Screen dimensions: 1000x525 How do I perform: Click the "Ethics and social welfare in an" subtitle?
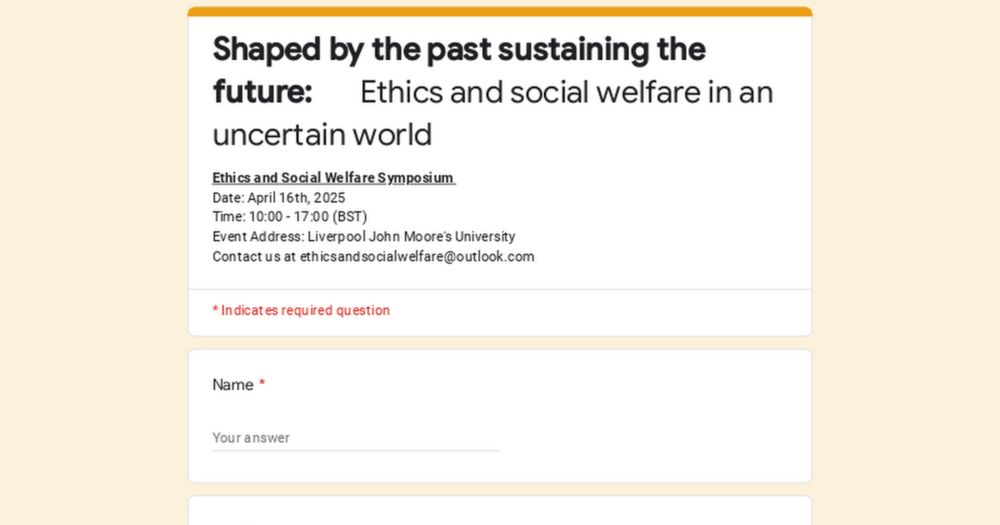coord(566,92)
